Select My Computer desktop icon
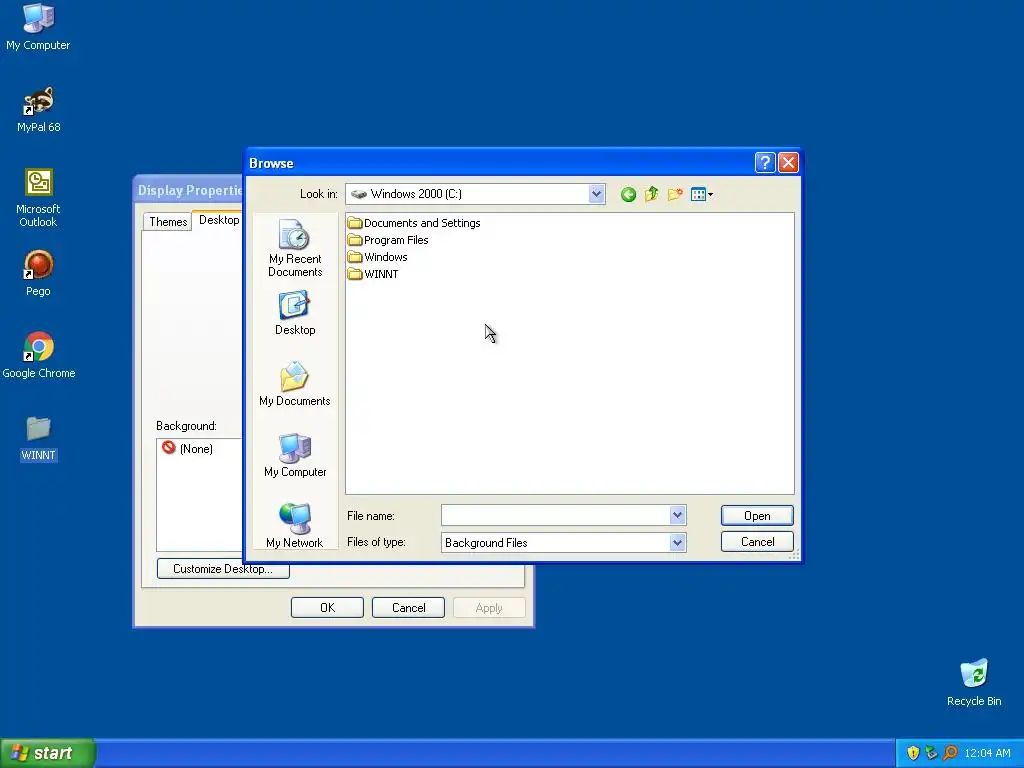The height and width of the screenshot is (768, 1024). [x=38, y=27]
